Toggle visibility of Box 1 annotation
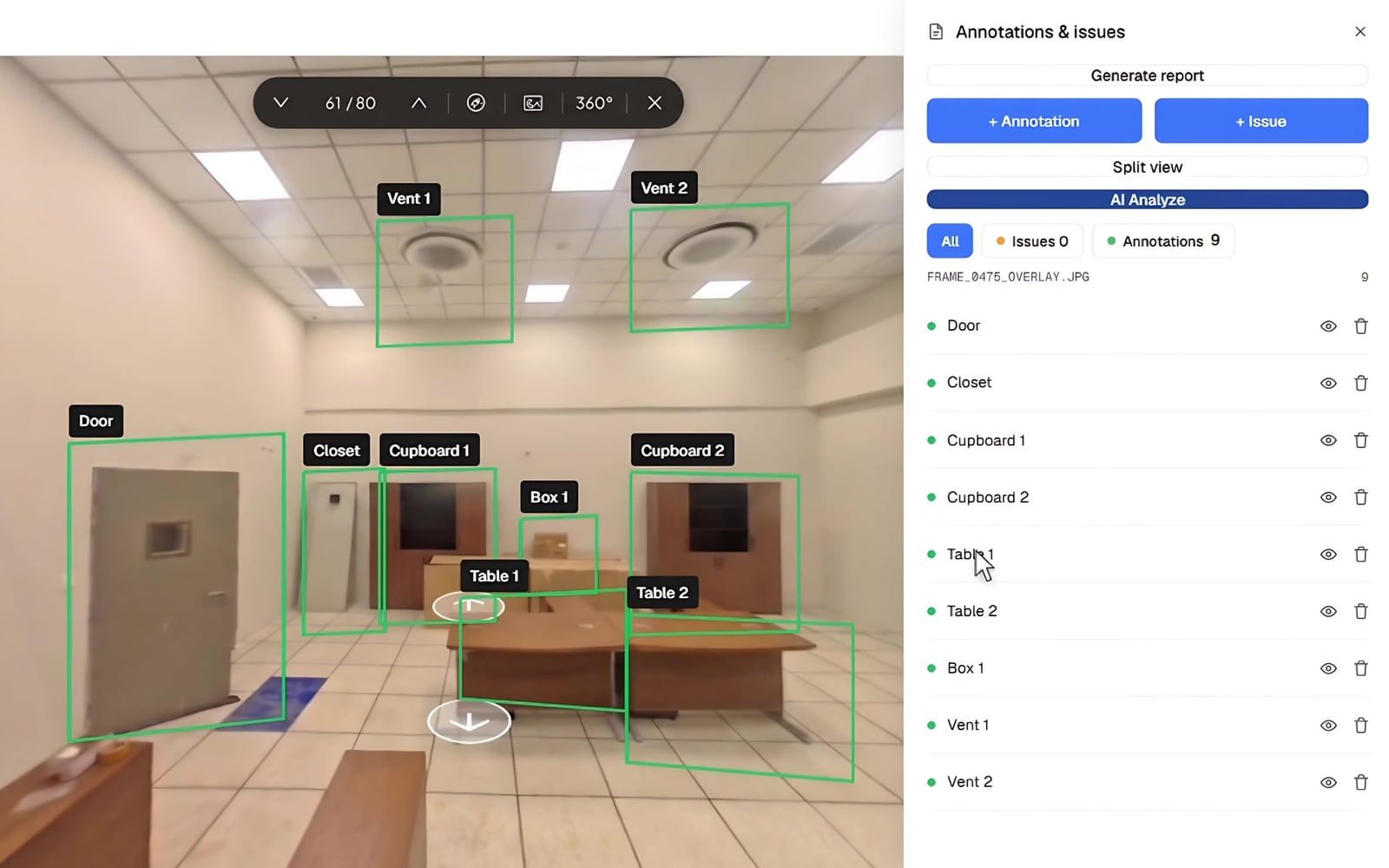This screenshot has height=868, width=1389. tap(1328, 668)
